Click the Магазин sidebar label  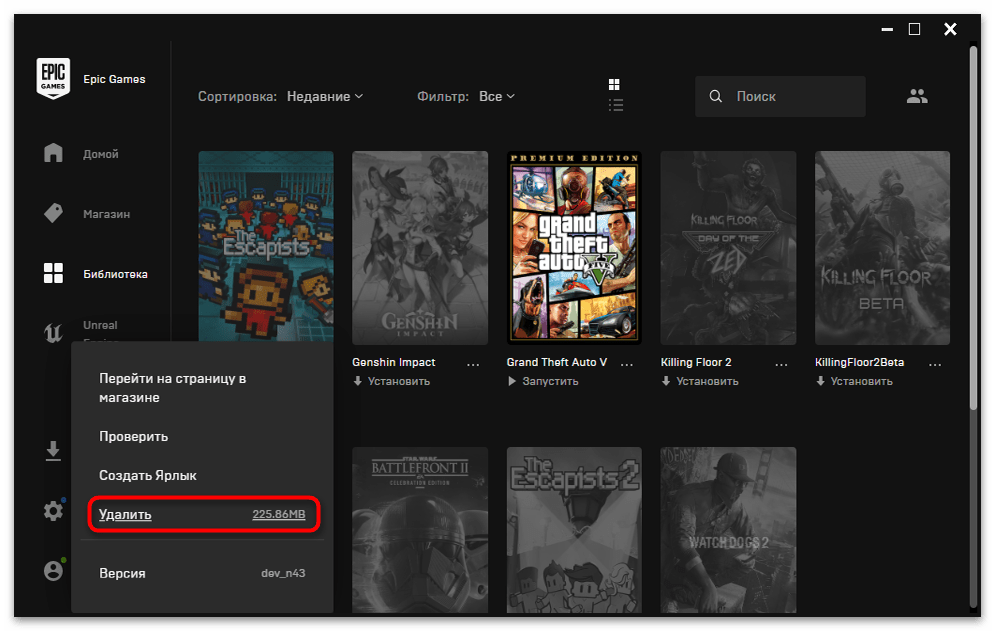107,215
